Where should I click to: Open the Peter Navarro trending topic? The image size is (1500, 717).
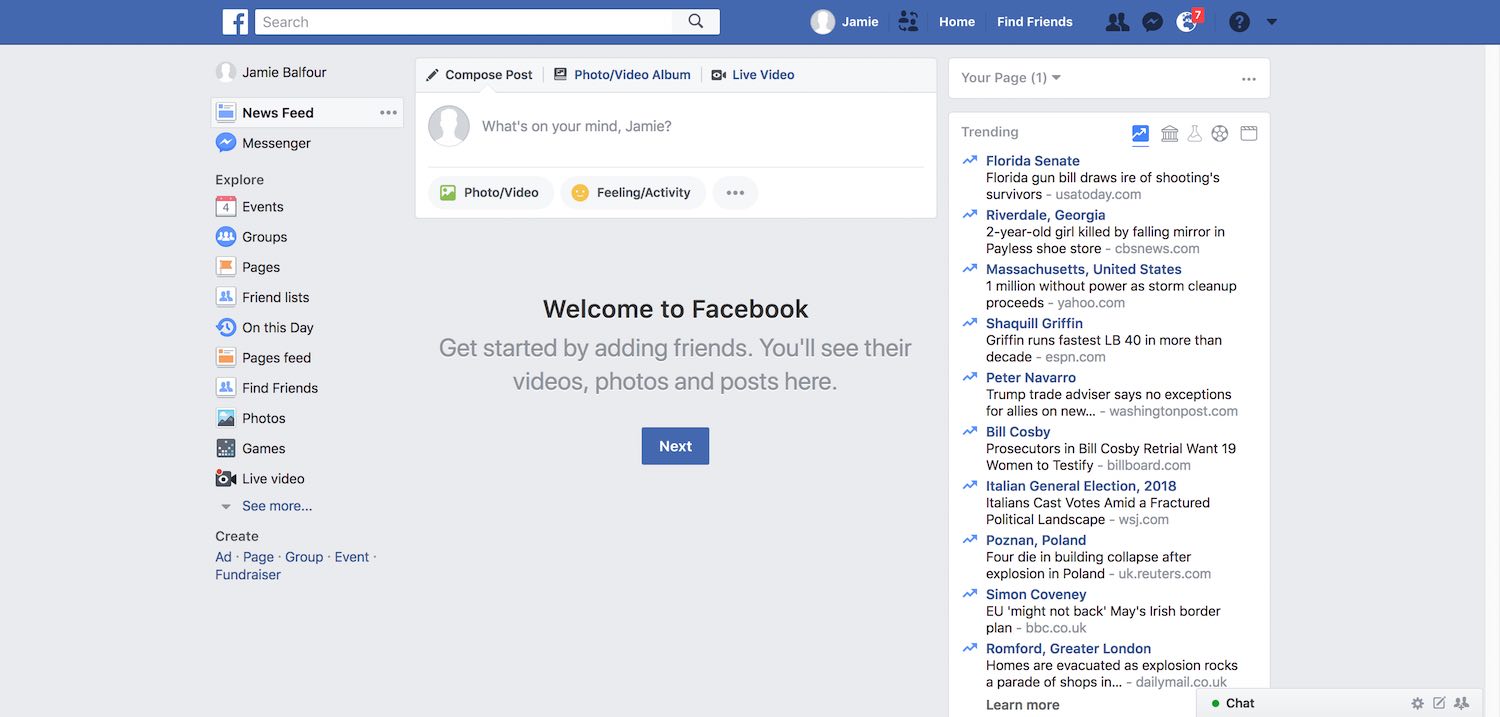point(1031,378)
